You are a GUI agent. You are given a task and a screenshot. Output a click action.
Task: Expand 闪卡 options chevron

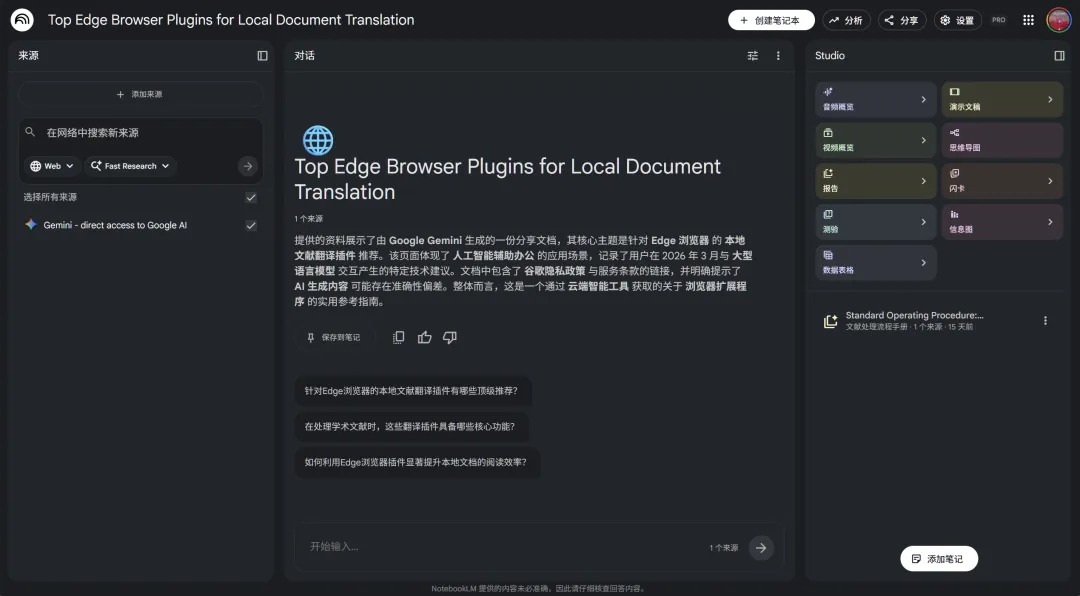[x=1050, y=181]
